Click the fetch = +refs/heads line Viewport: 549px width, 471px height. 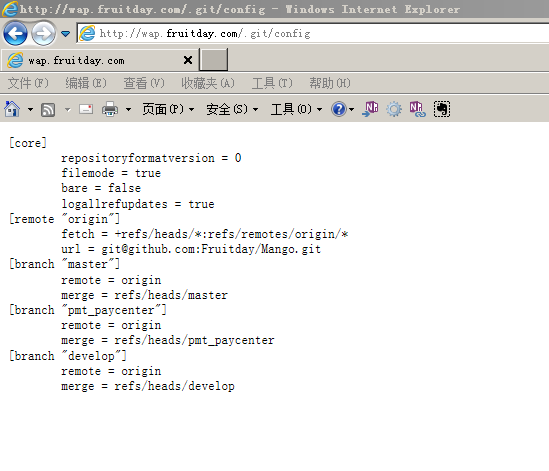205,234
